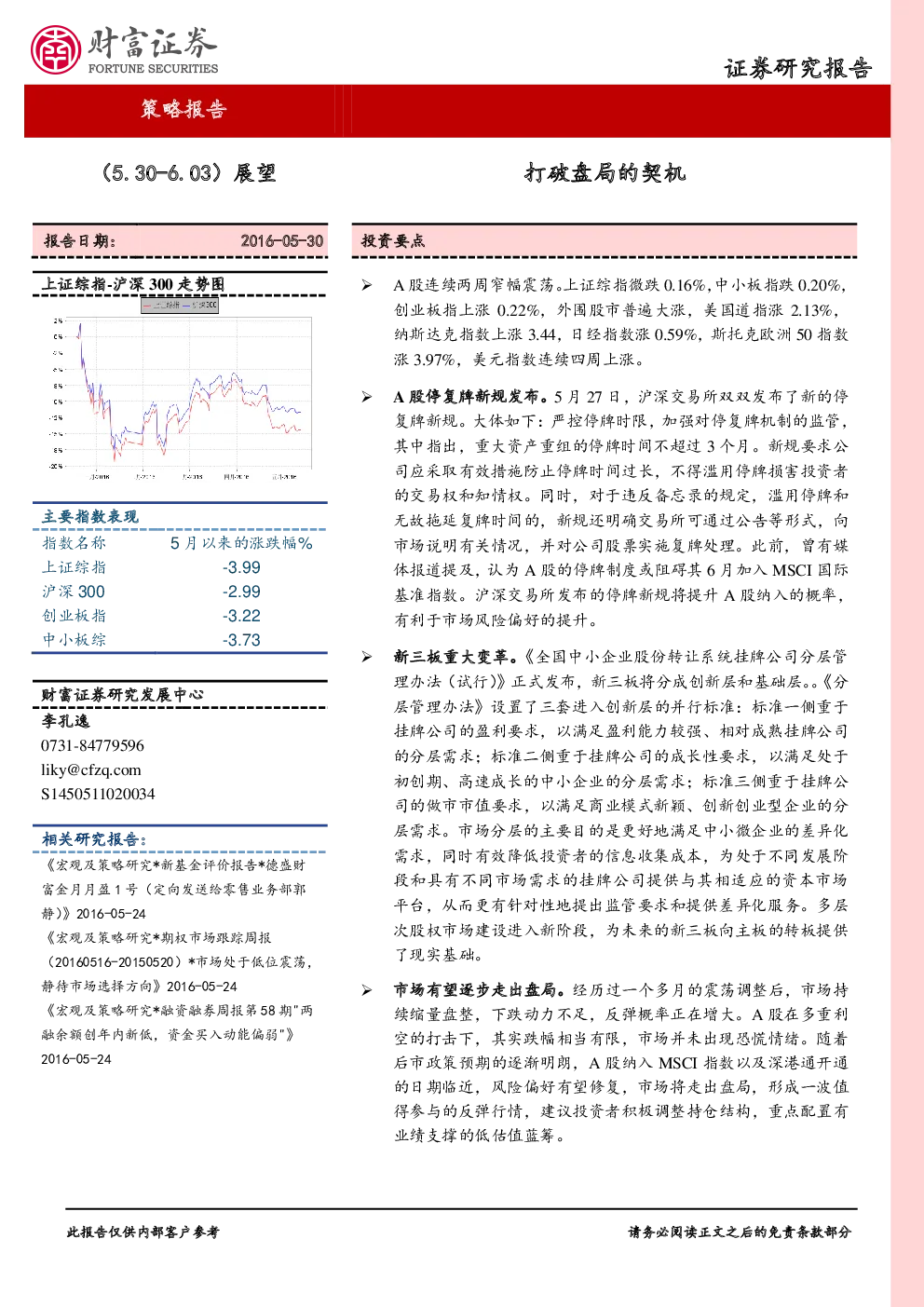The image size is (924, 1307).
Task: Select the 沪深300 row label
Action: 74,592
